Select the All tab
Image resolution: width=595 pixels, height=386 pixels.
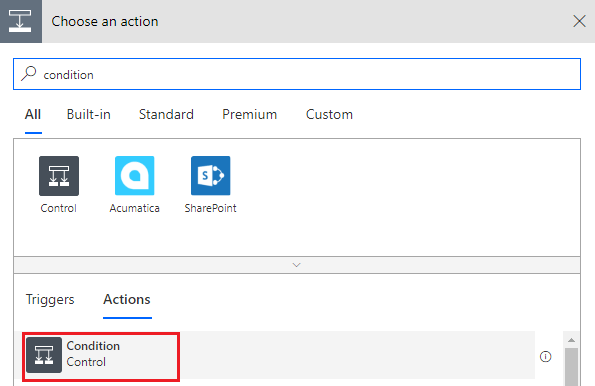coord(33,115)
